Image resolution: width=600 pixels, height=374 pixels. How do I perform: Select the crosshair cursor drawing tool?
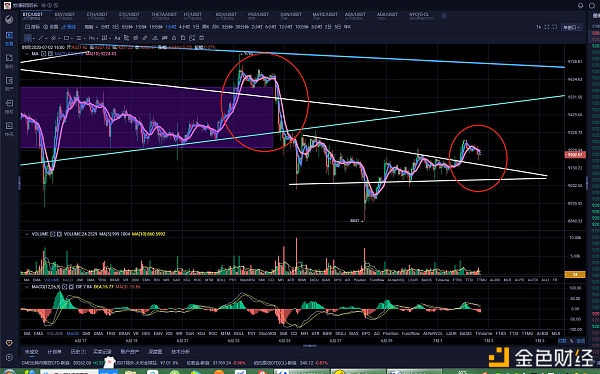[x=28, y=38]
